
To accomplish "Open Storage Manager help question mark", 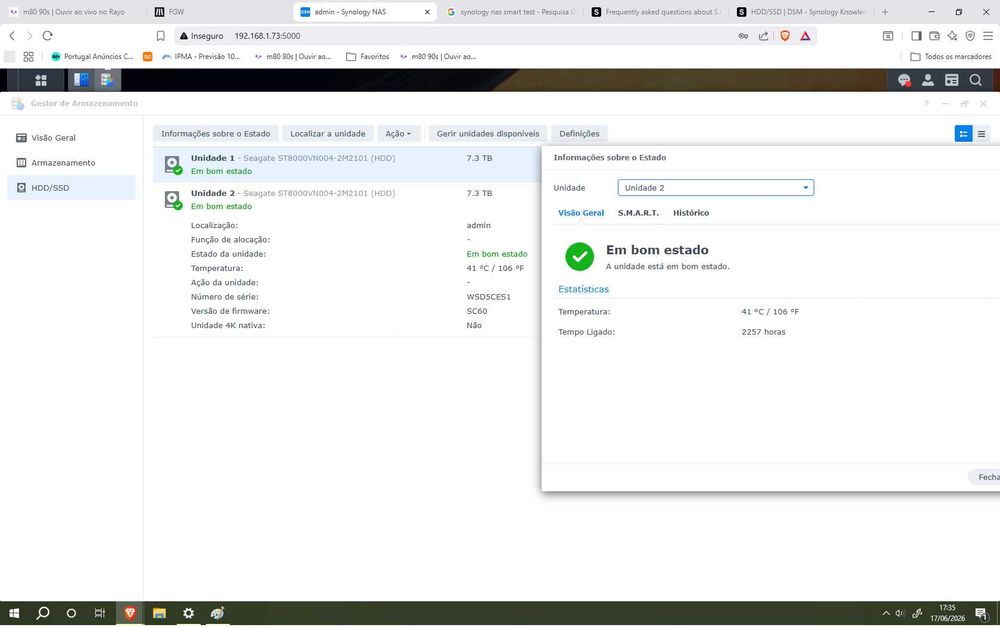I will coord(925,103).
